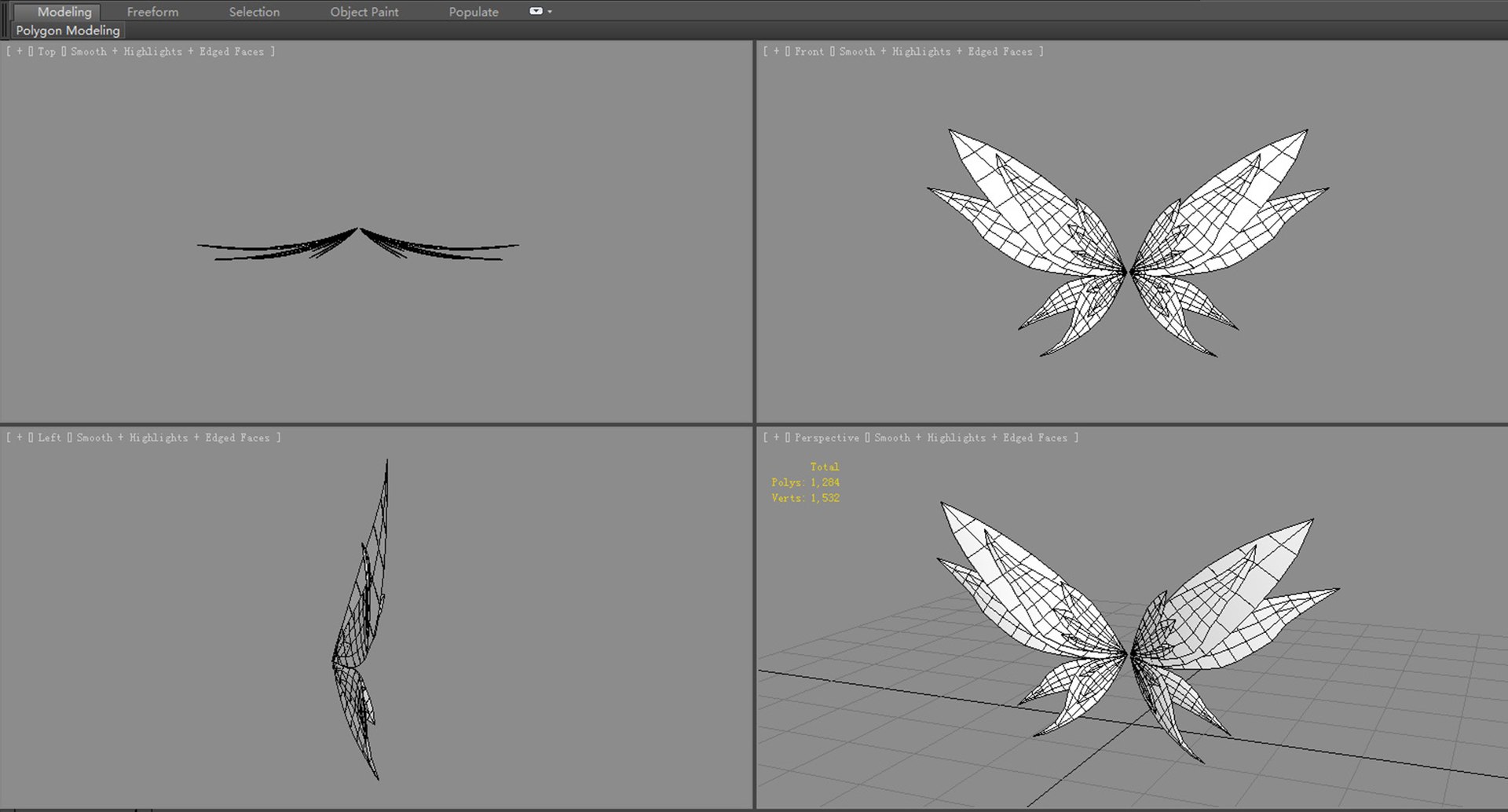This screenshot has width=1508, height=812.
Task: Open the Left viewport plus menu
Action: click(x=20, y=437)
